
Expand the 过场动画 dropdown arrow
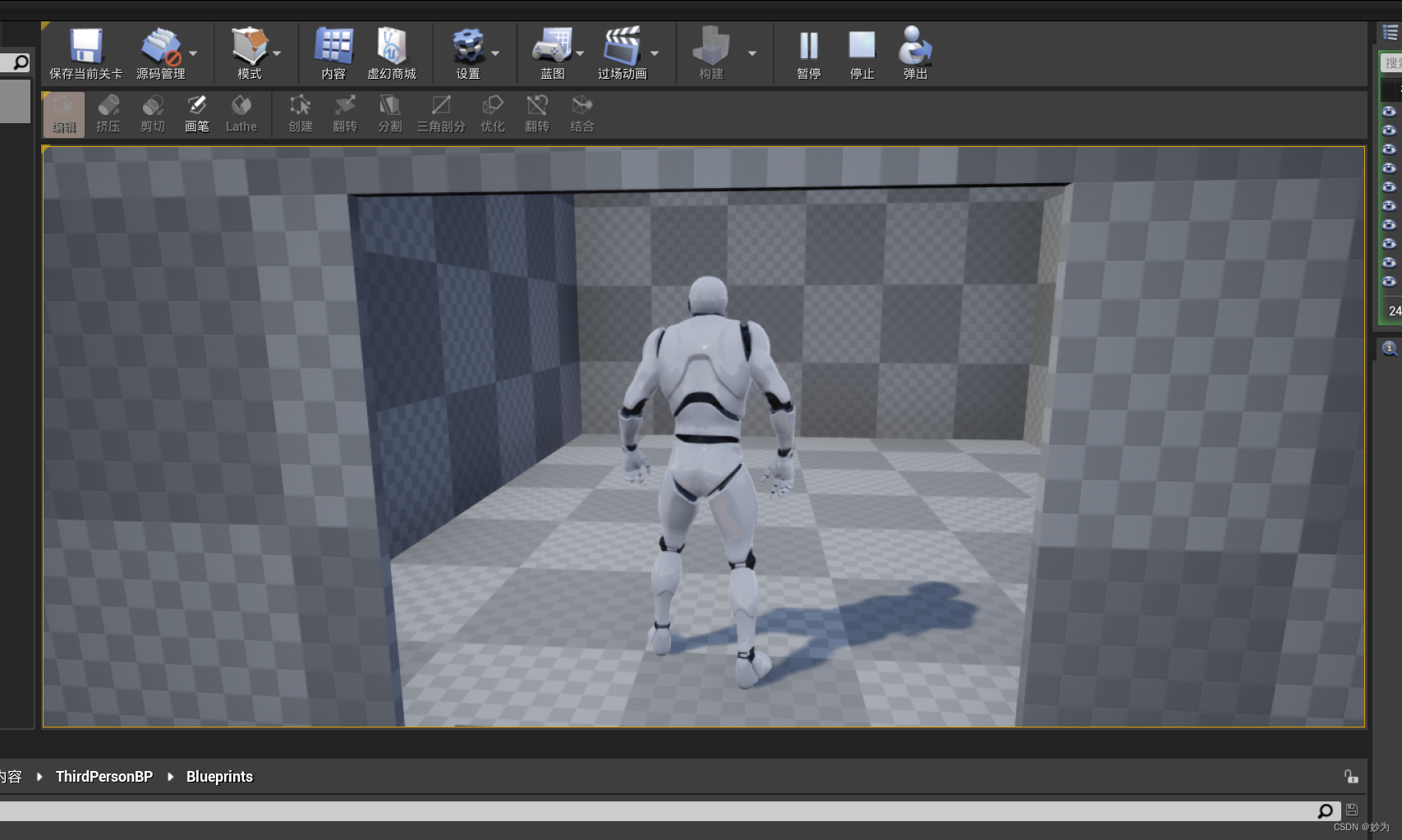(655, 53)
